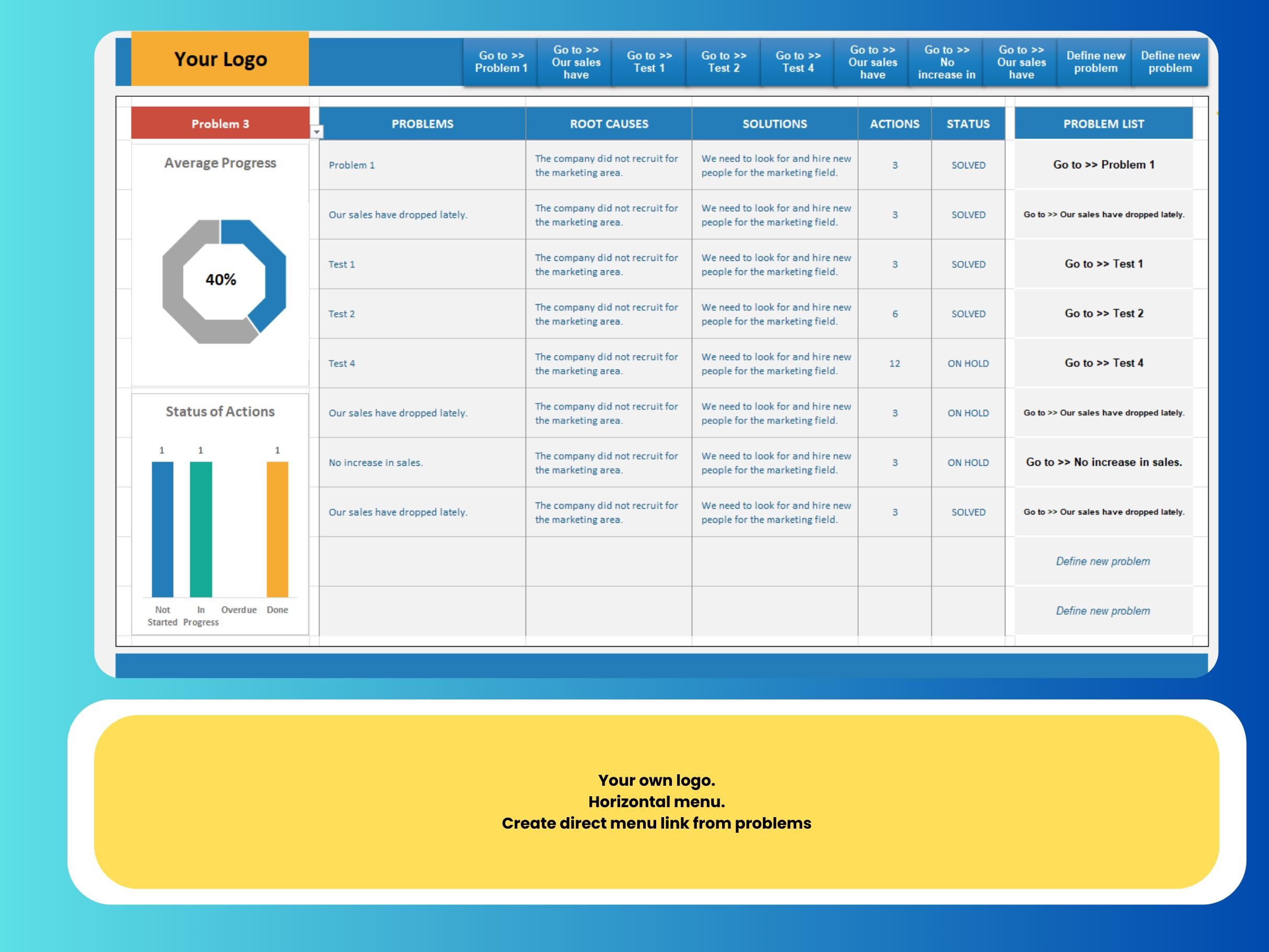
Task: Open Define new problem from top menu
Action: (1094, 62)
